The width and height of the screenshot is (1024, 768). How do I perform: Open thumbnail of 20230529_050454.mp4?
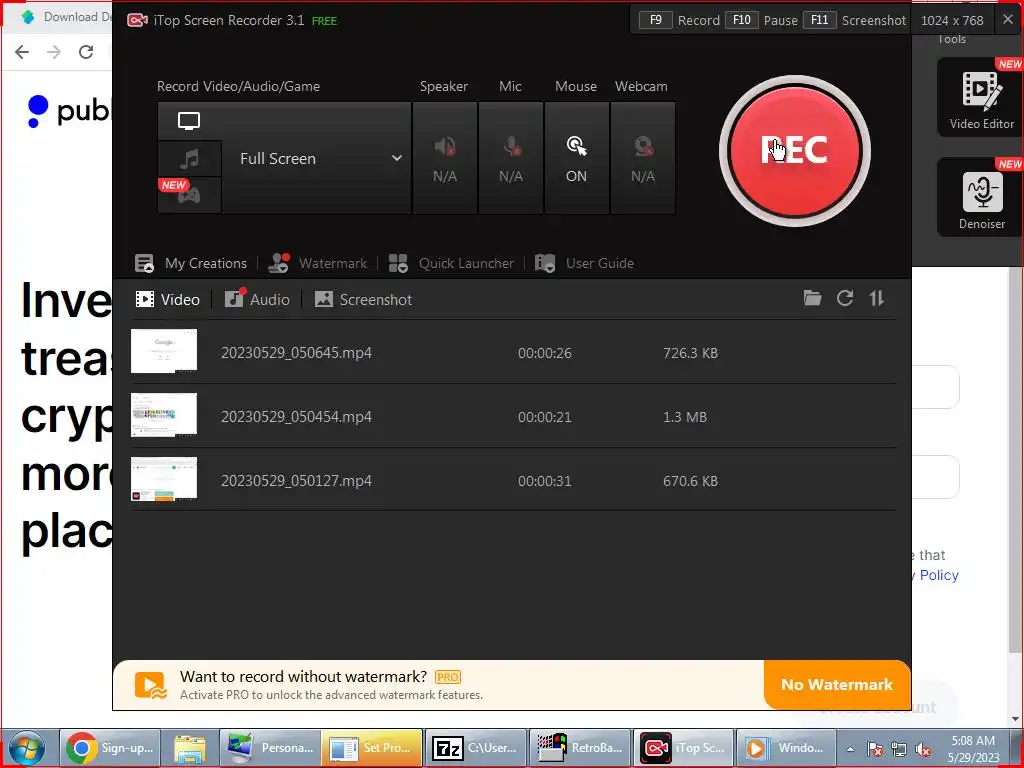[x=164, y=415]
